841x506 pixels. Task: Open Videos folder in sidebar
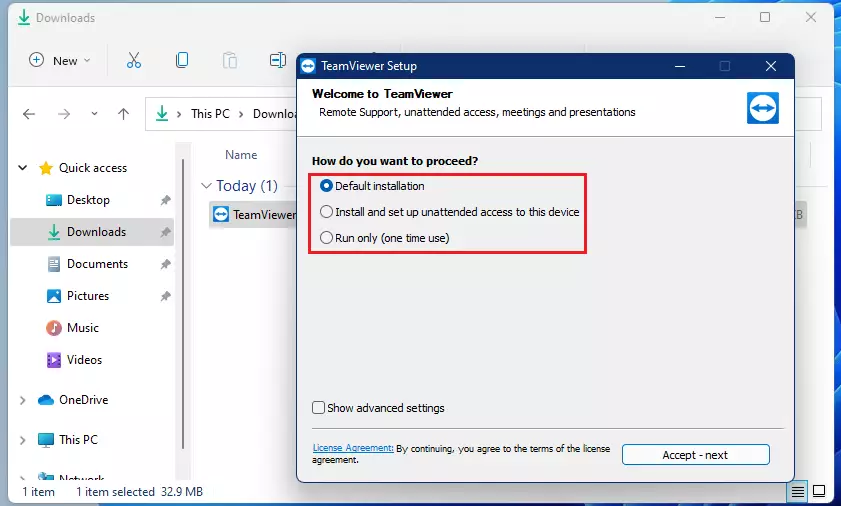pyautogui.click(x=84, y=360)
